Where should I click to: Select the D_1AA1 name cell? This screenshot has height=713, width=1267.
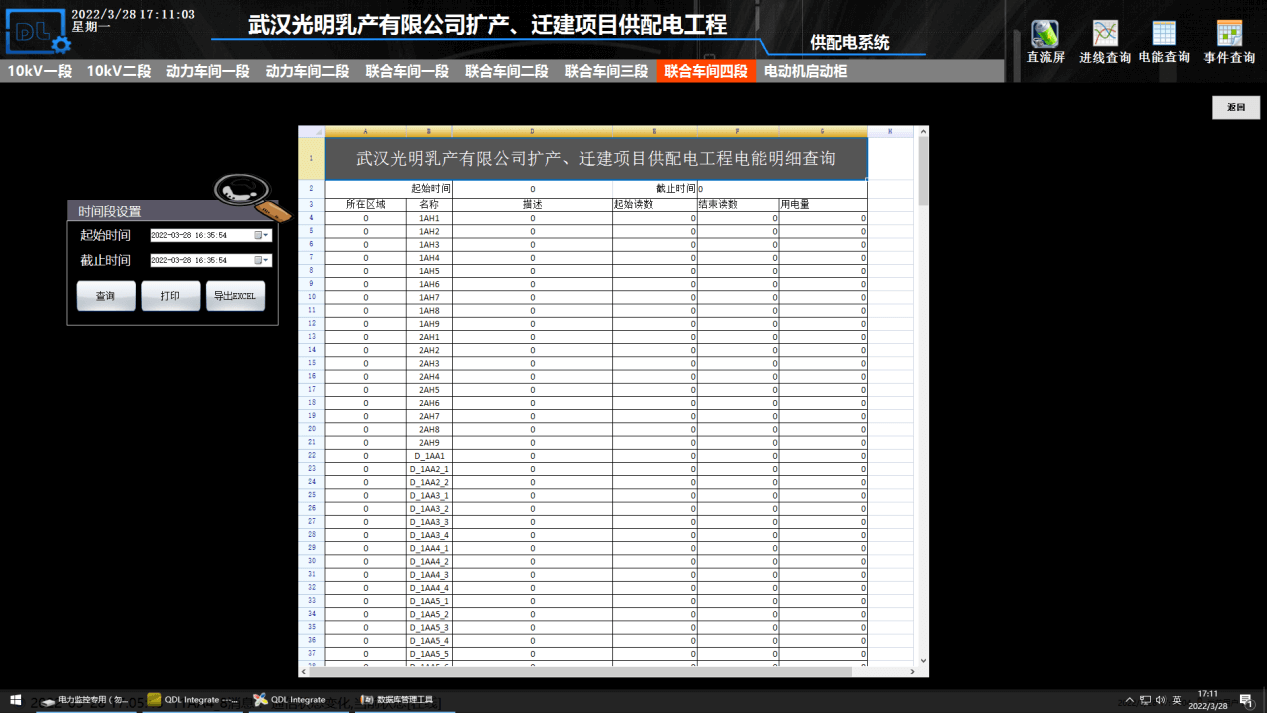(x=429, y=456)
